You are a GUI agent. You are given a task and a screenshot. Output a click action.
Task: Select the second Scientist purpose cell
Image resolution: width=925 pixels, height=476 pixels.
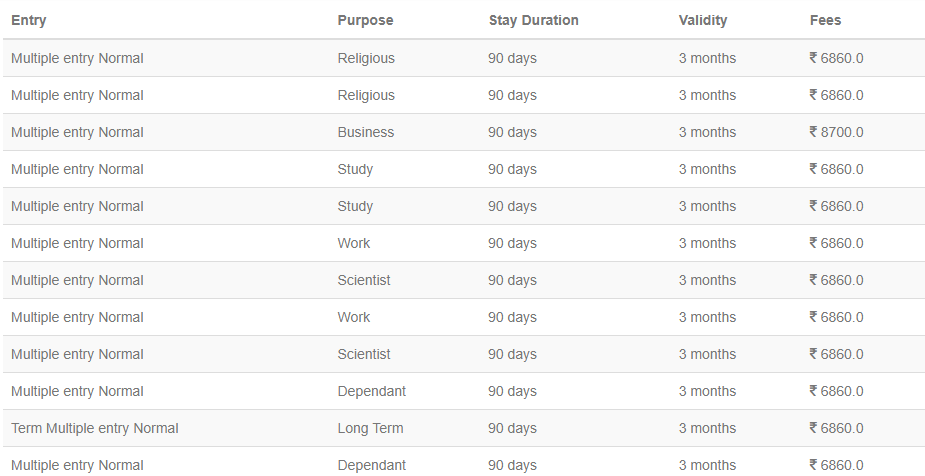(364, 354)
